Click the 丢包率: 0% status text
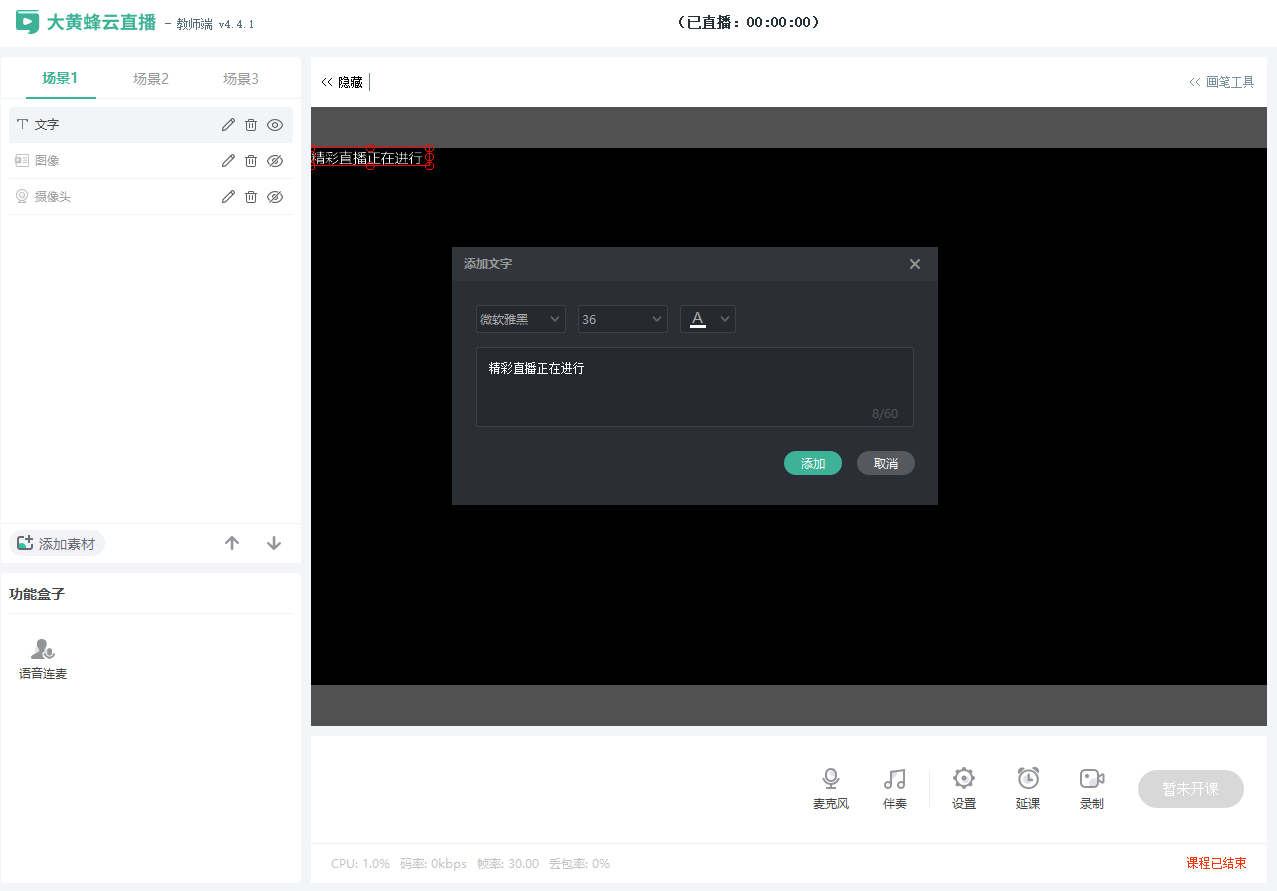Viewport: 1277px width, 891px height. tap(579, 863)
